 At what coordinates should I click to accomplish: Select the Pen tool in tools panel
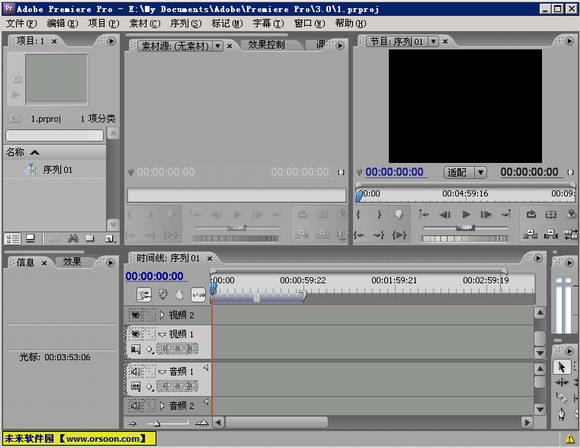click(x=562, y=414)
